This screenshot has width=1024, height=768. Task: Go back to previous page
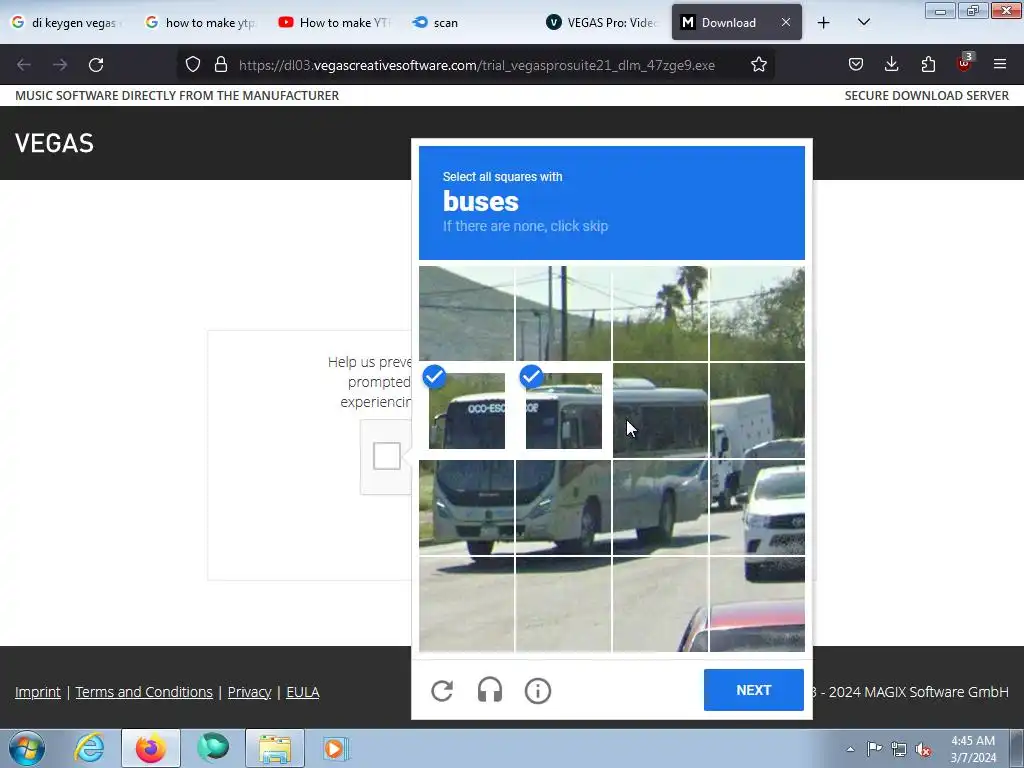pos(24,65)
